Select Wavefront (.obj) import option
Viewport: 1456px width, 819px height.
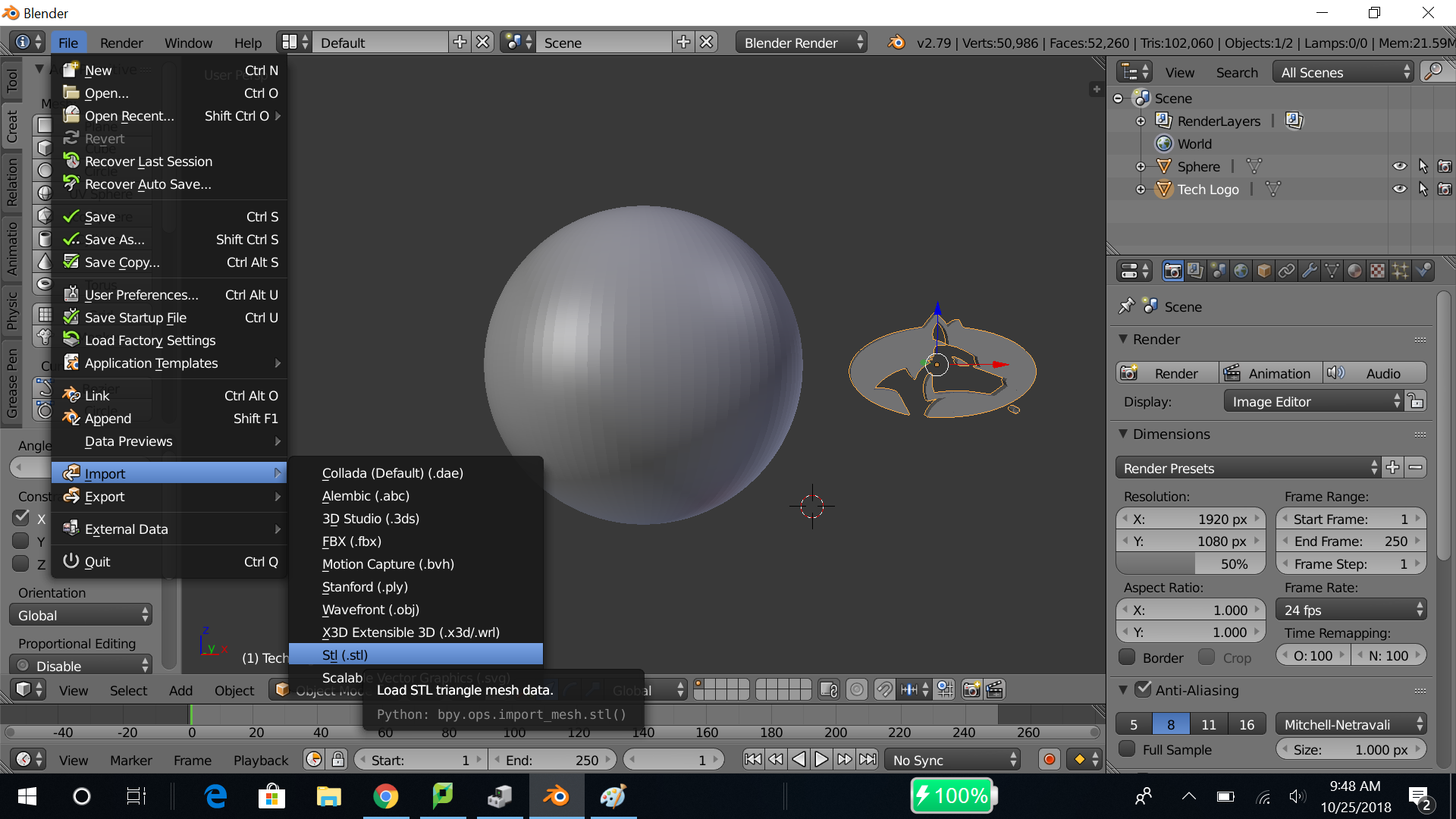370,610
